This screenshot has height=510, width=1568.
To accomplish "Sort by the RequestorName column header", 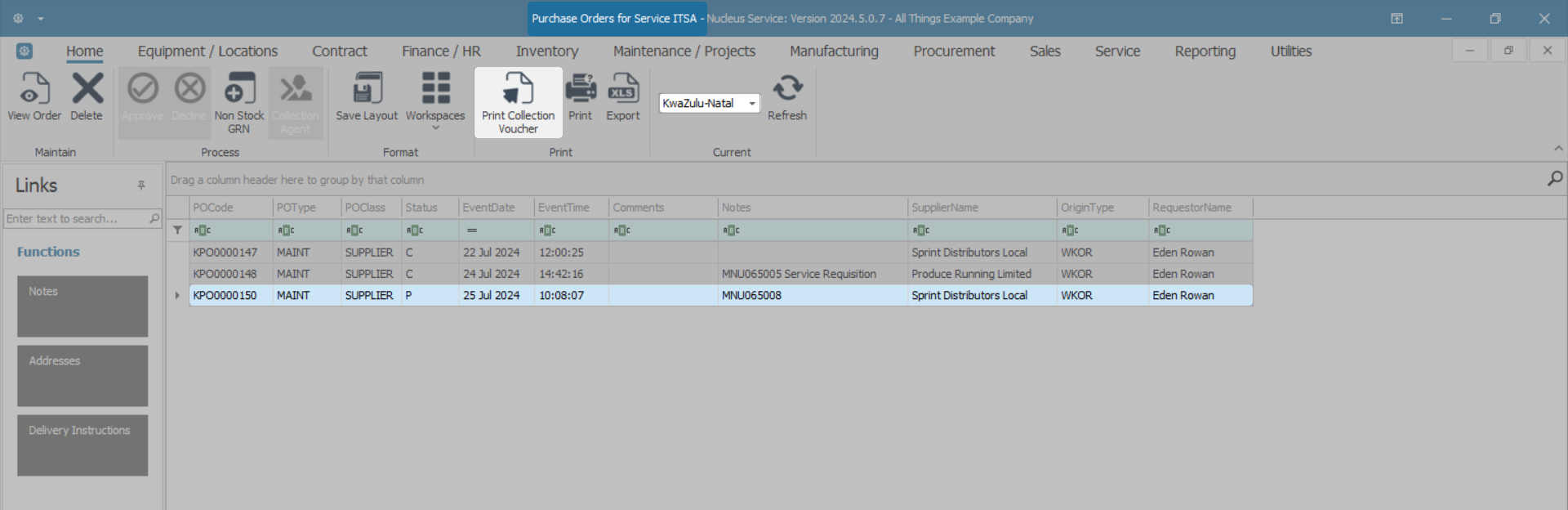I will (1200, 208).
